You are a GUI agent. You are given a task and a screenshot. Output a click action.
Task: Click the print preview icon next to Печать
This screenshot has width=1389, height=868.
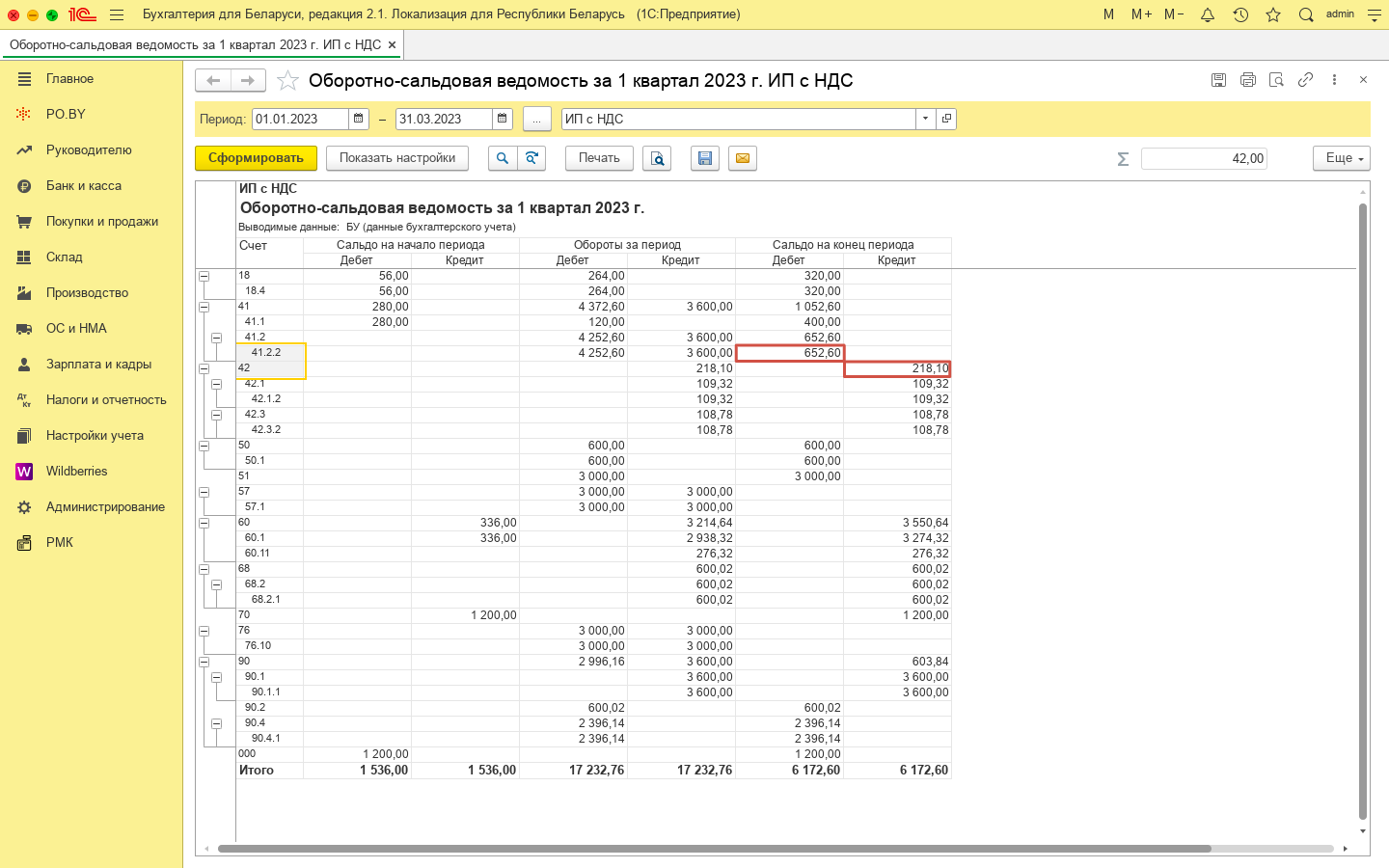click(x=657, y=158)
